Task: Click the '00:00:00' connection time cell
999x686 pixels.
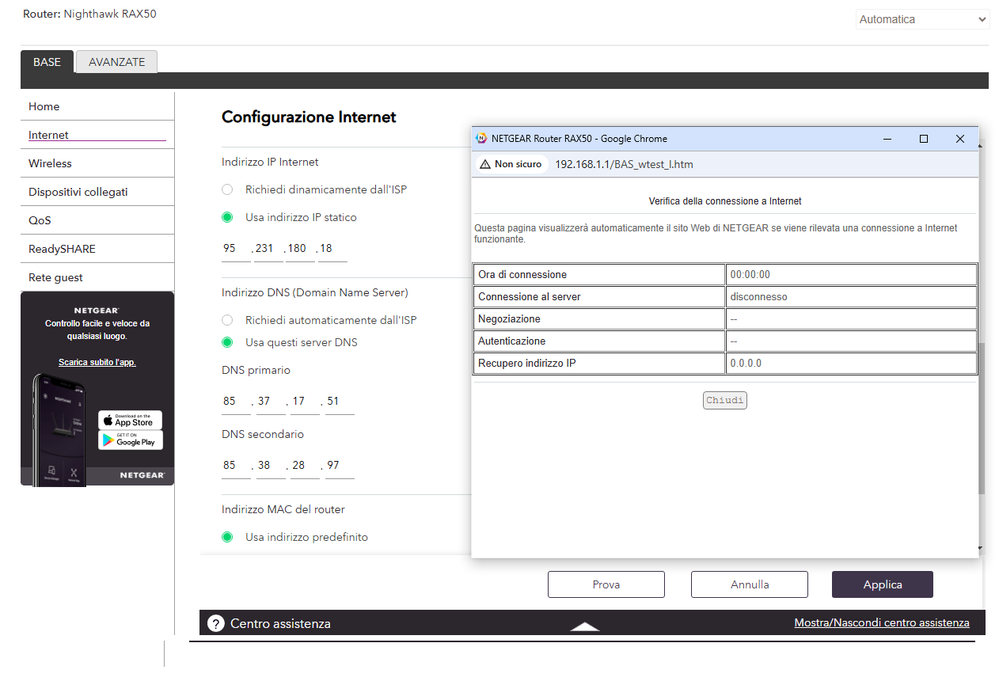Action: pyautogui.click(x=851, y=275)
